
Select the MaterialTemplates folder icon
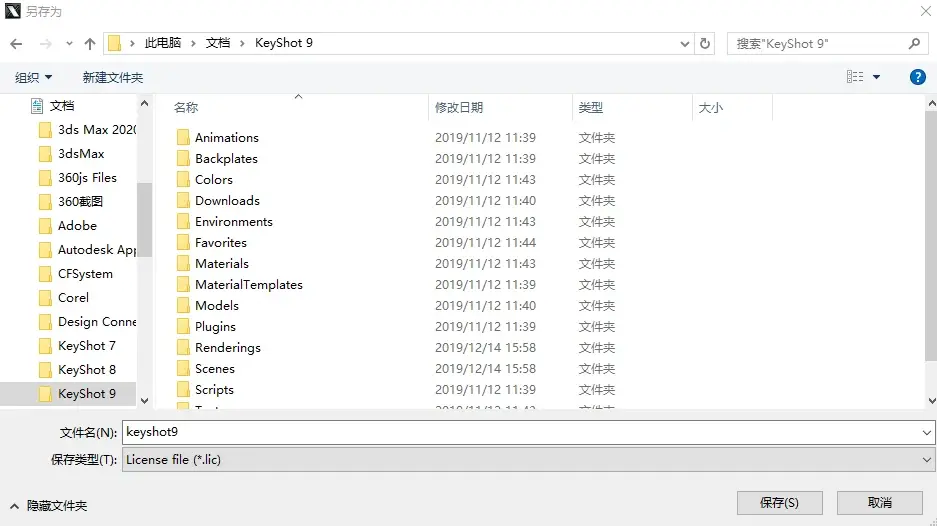[x=183, y=285]
